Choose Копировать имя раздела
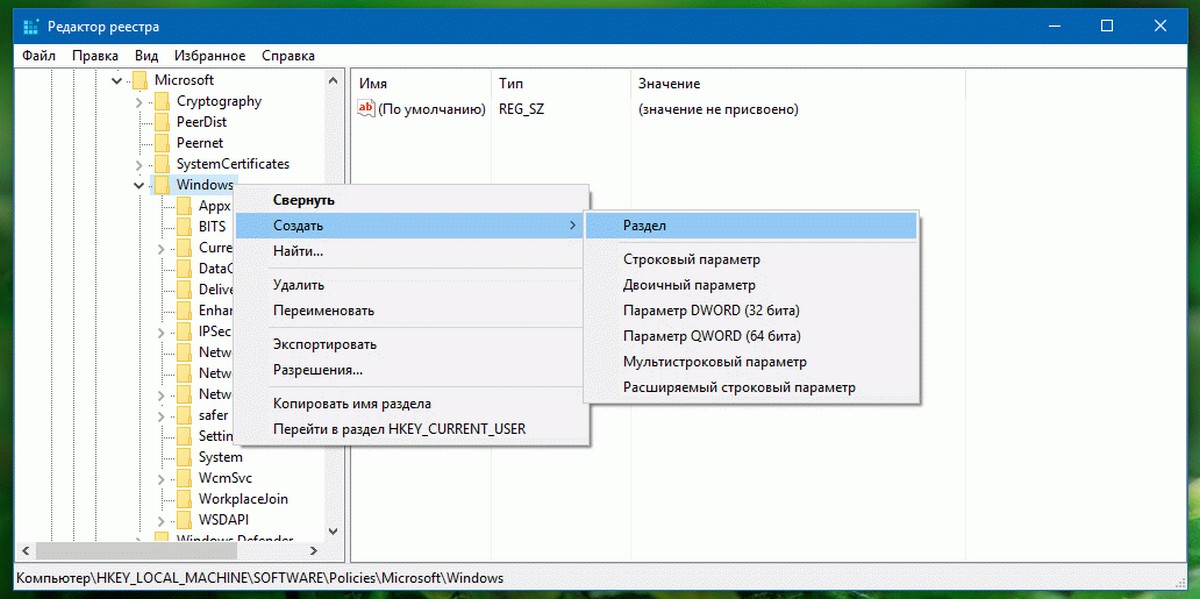The height and width of the screenshot is (599, 1200). (411, 404)
